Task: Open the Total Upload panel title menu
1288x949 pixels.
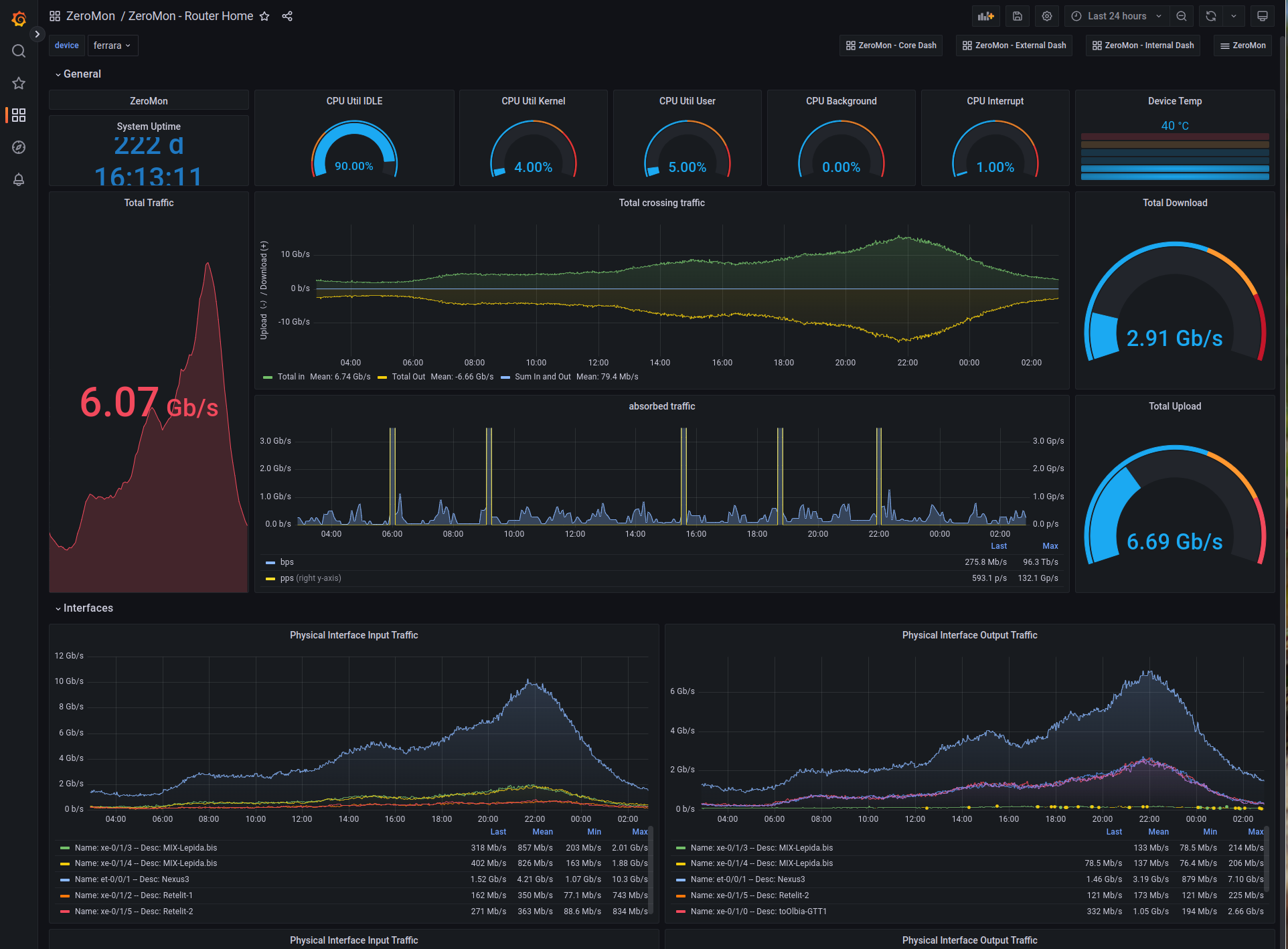Action: pyautogui.click(x=1175, y=406)
